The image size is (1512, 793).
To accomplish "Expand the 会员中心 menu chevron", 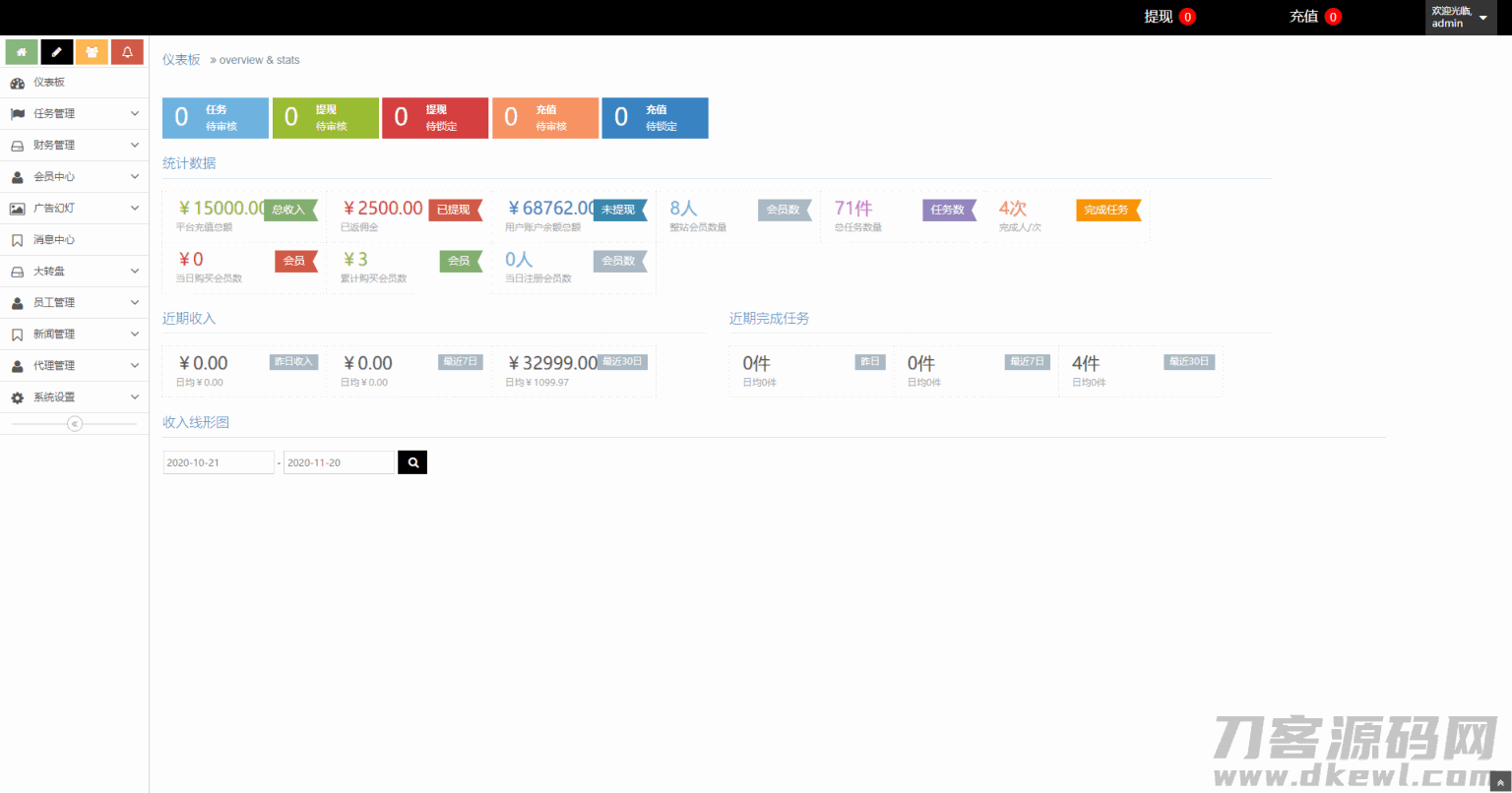I will coord(135,177).
